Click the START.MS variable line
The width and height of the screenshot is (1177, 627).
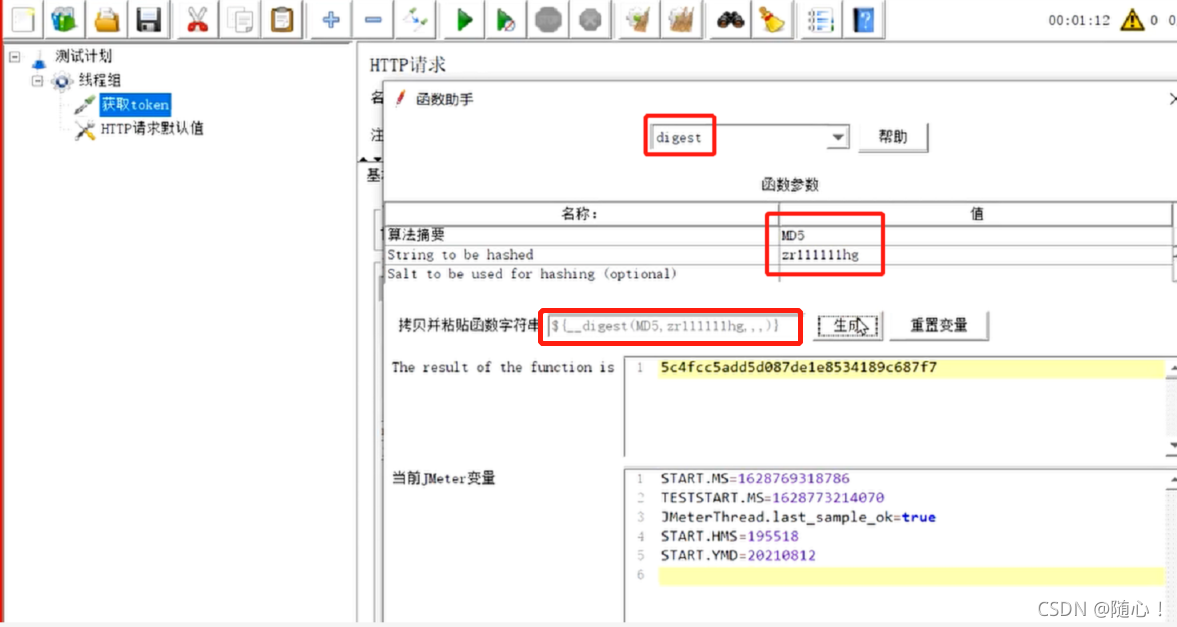[754, 478]
